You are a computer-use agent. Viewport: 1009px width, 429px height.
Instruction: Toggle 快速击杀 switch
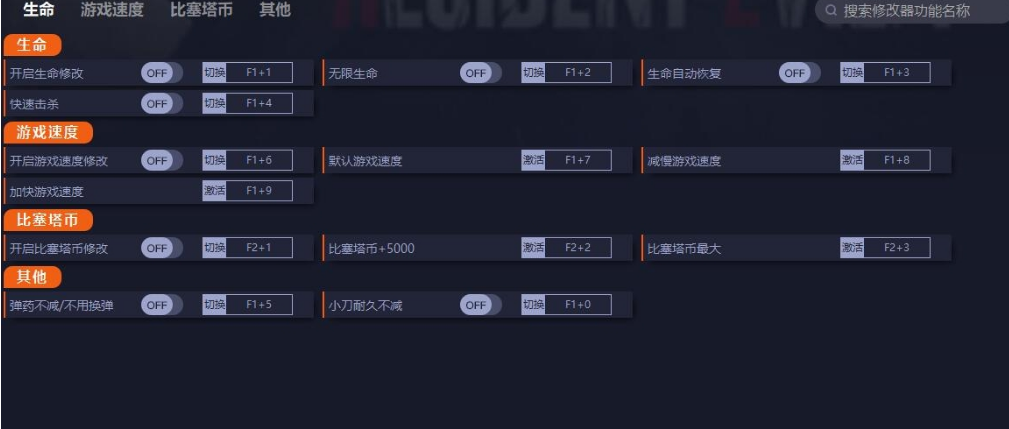[x=161, y=103]
